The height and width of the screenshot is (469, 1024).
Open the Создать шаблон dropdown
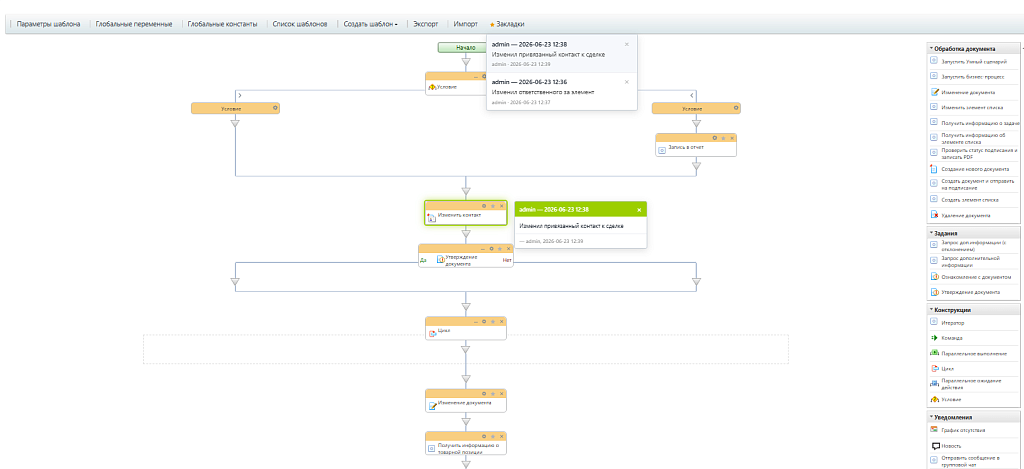[370, 24]
